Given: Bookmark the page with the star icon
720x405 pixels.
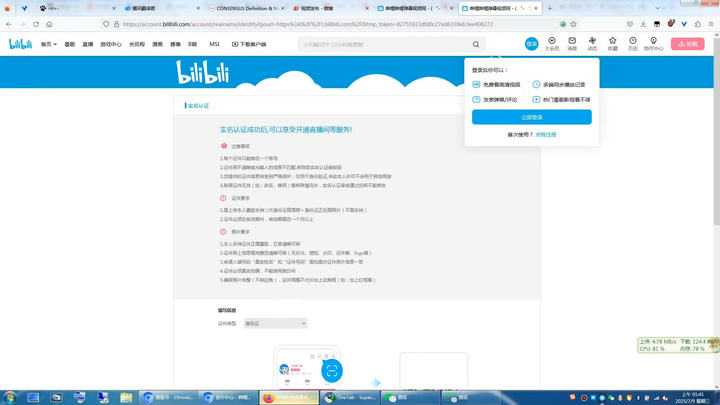Looking at the screenshot, I should (573, 24).
